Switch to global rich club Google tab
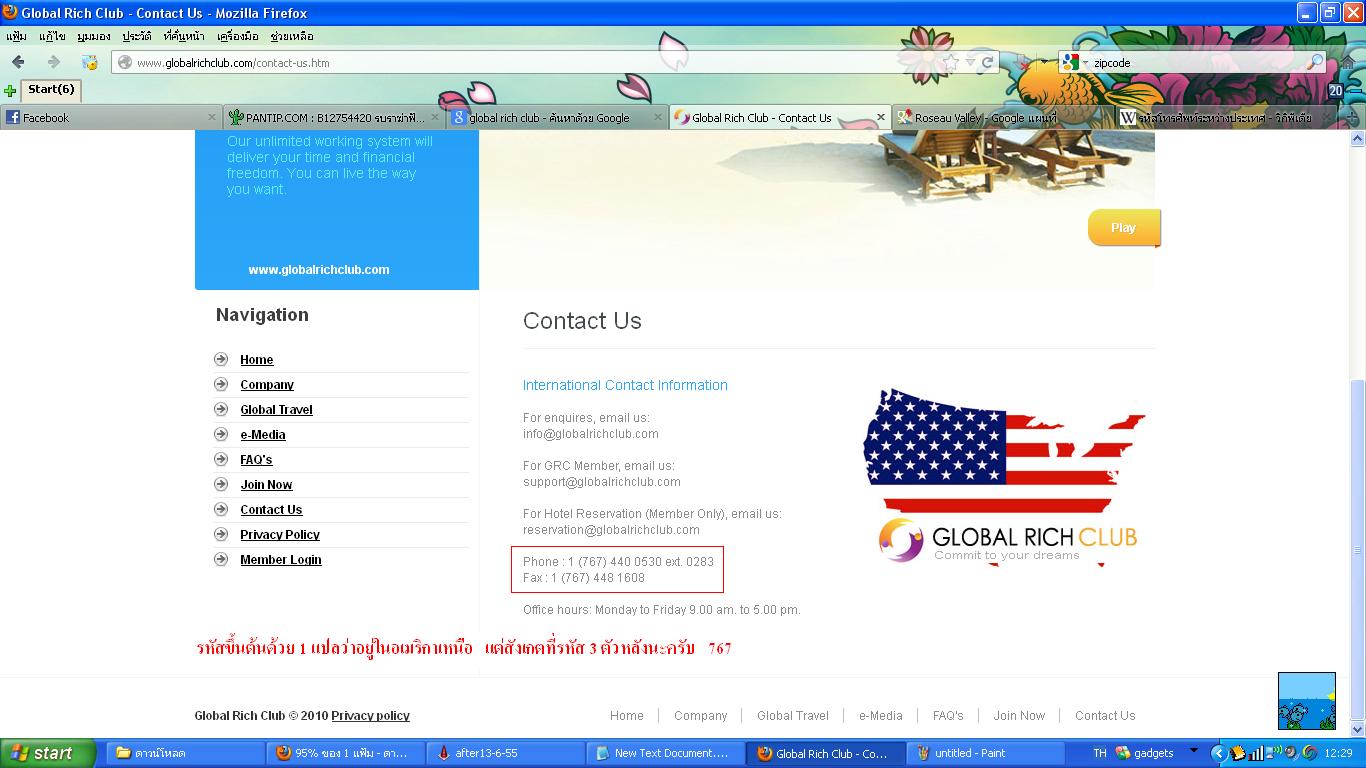1366x768 pixels. (x=558, y=117)
